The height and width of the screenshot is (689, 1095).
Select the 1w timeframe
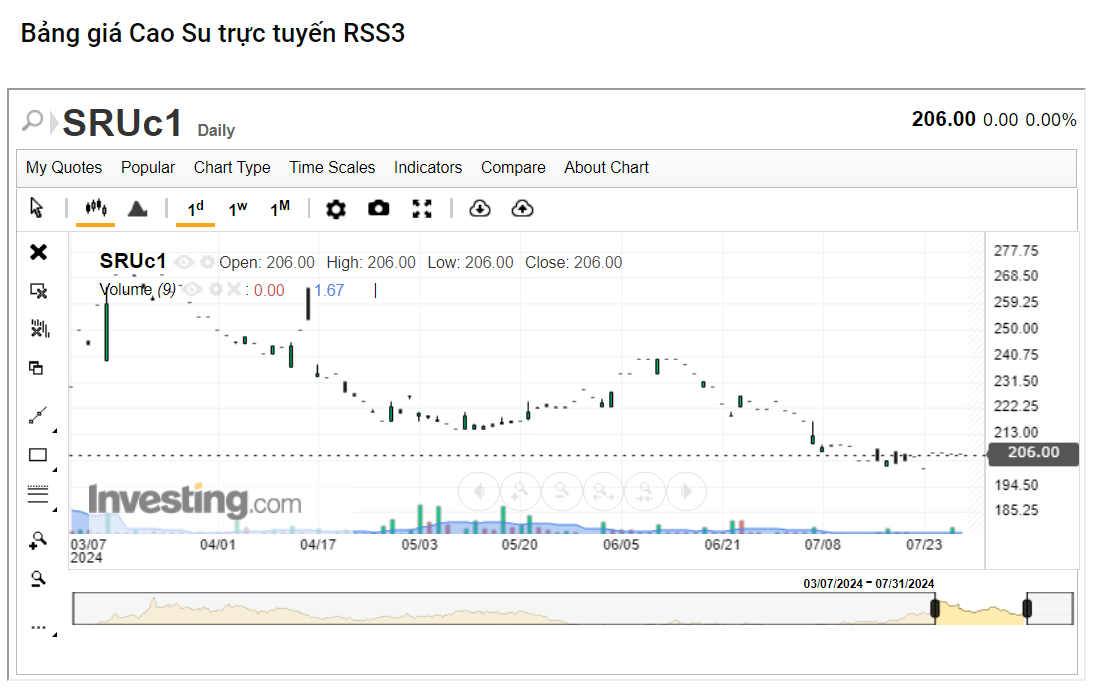(237, 208)
